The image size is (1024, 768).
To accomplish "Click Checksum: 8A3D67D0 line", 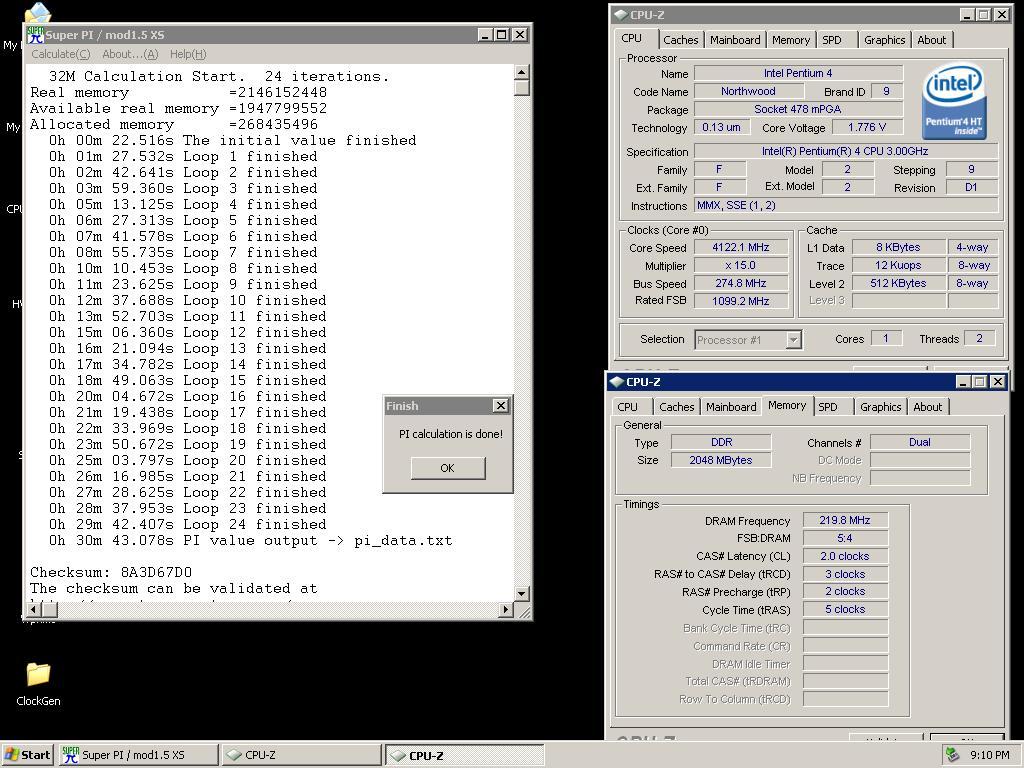I will pyautogui.click(x=111, y=573).
